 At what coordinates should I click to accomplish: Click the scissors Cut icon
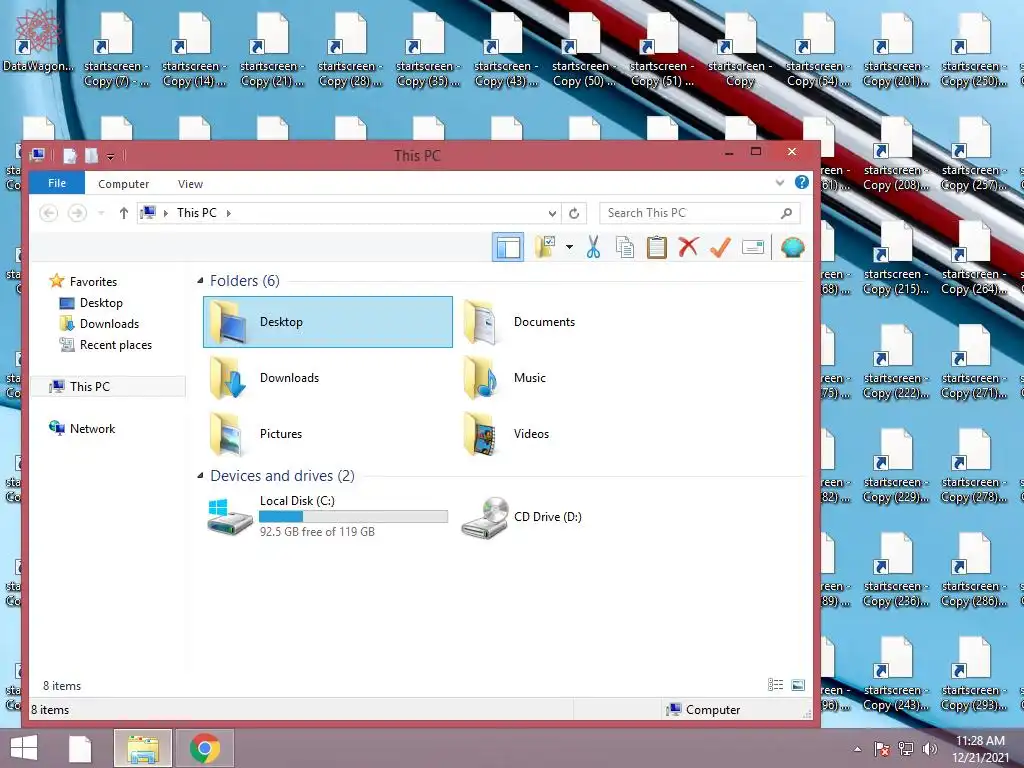pos(593,248)
